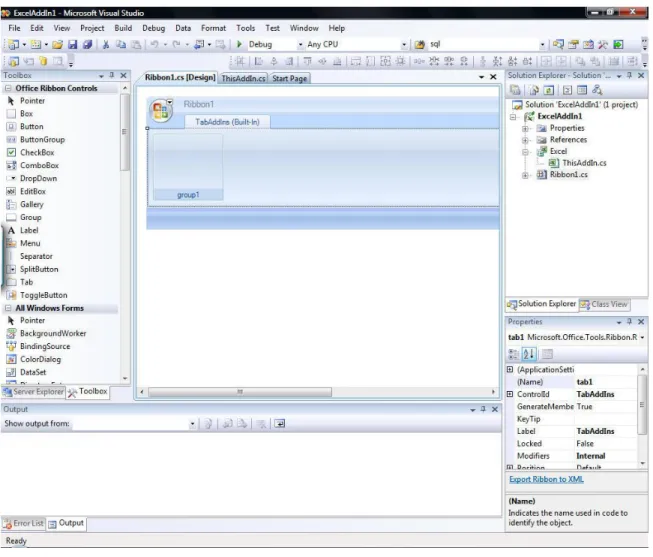
Task: Click the Cut scissors icon
Action: pos(106,45)
